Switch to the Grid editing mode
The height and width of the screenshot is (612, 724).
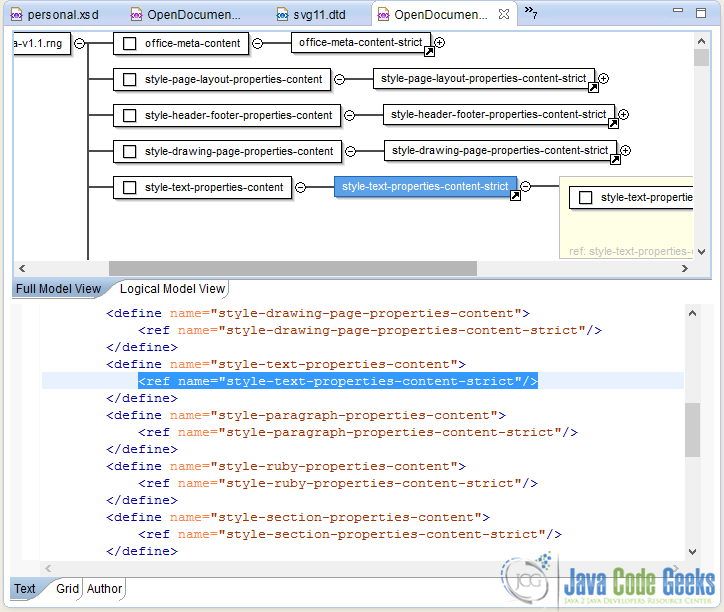tap(67, 589)
